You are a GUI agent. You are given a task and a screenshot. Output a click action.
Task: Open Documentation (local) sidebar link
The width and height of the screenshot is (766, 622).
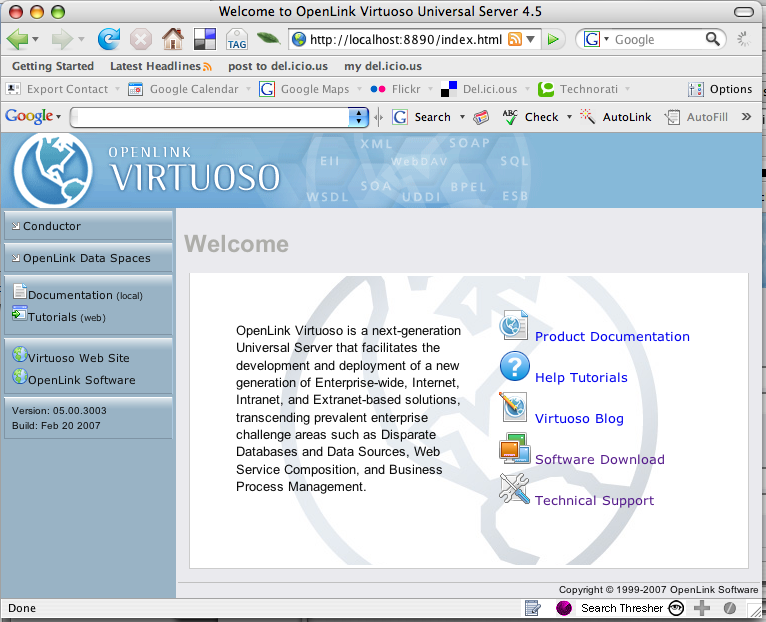tap(78, 294)
